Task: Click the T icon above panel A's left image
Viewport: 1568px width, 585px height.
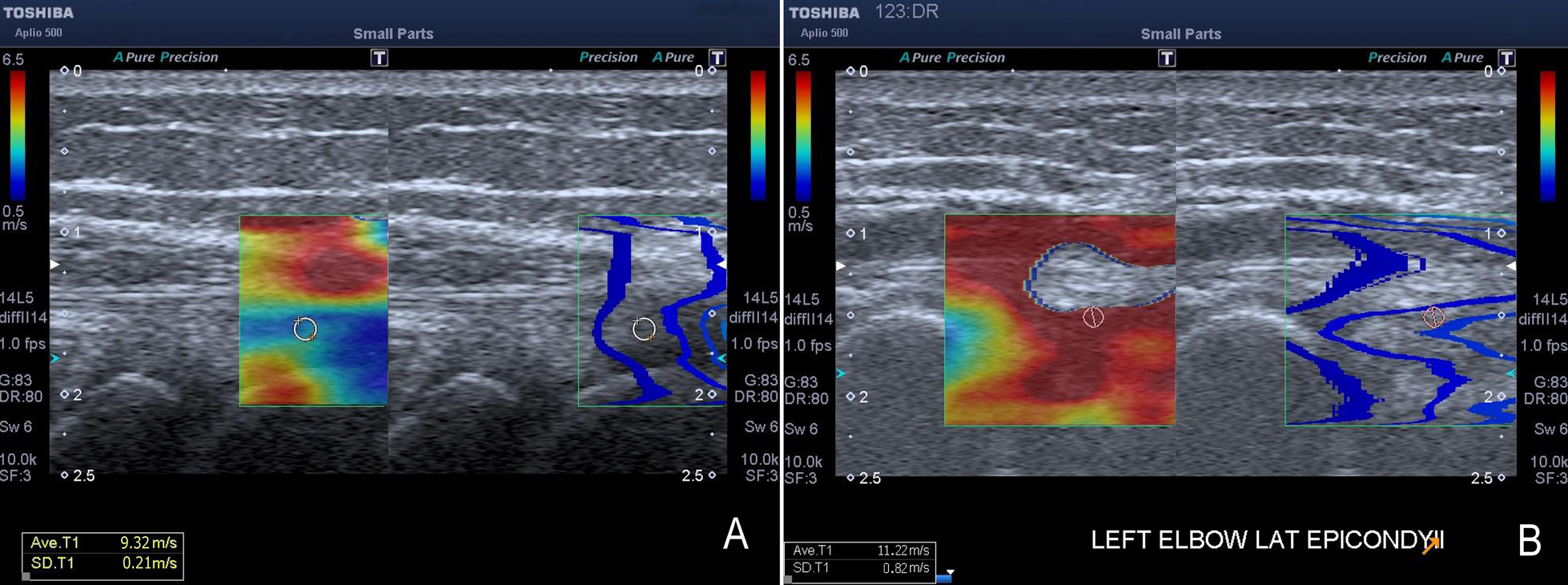Action: coord(379,58)
